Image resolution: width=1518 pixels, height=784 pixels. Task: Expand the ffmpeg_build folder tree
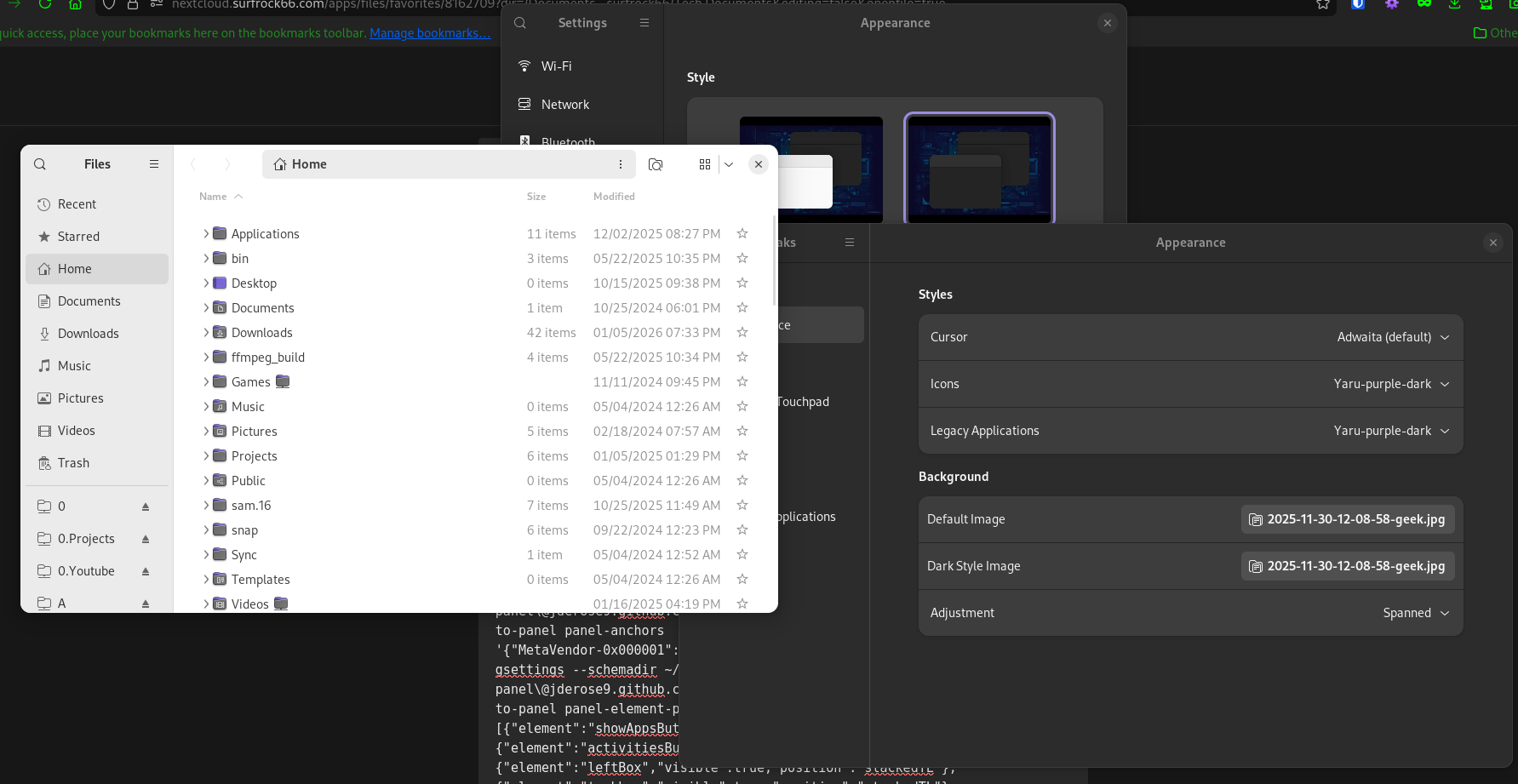206,358
